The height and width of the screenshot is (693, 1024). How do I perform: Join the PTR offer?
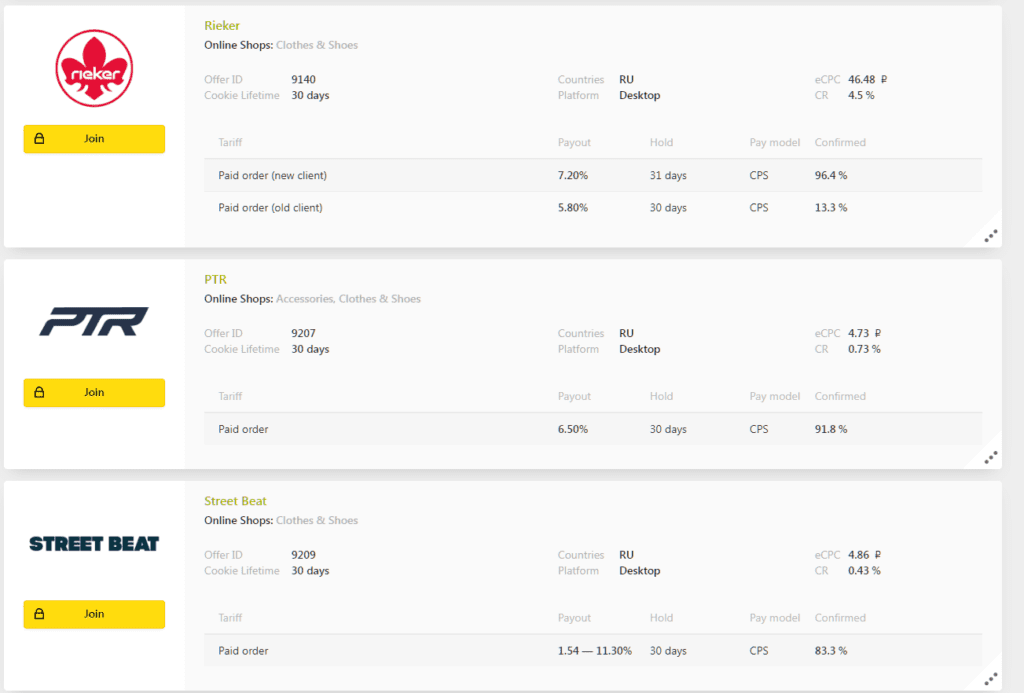pos(94,393)
